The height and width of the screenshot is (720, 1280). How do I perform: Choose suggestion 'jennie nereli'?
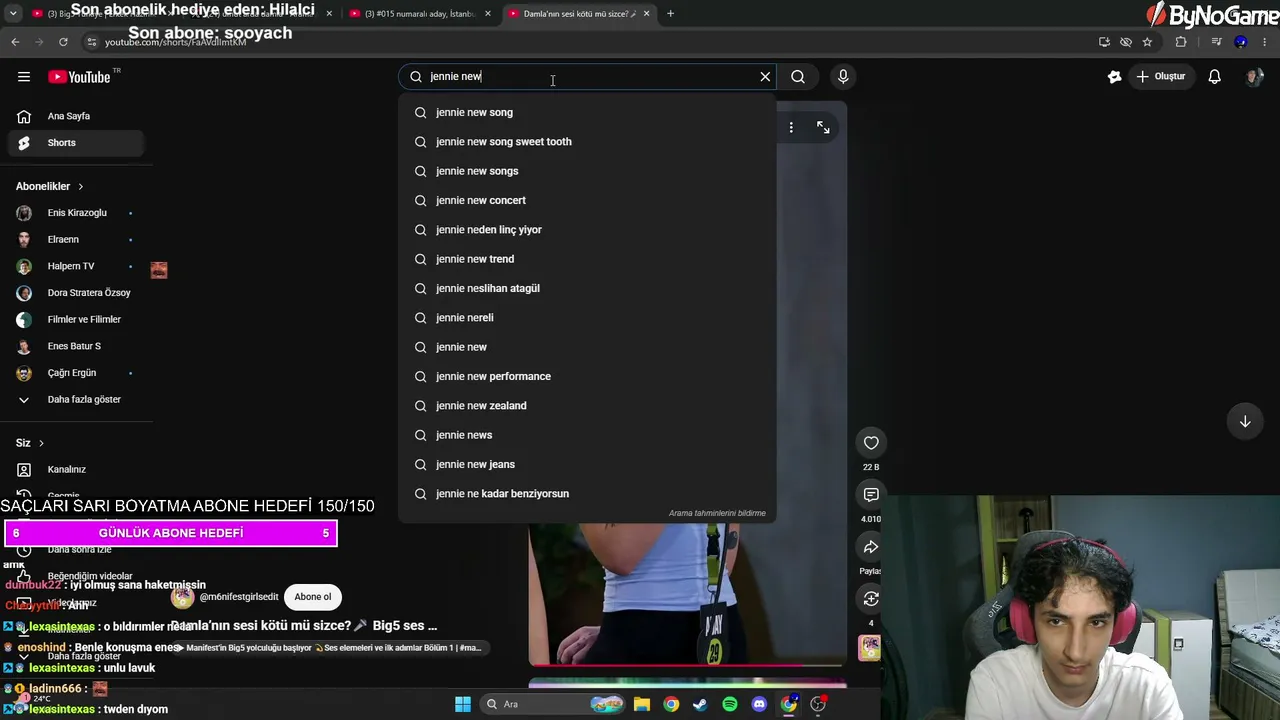click(587, 318)
